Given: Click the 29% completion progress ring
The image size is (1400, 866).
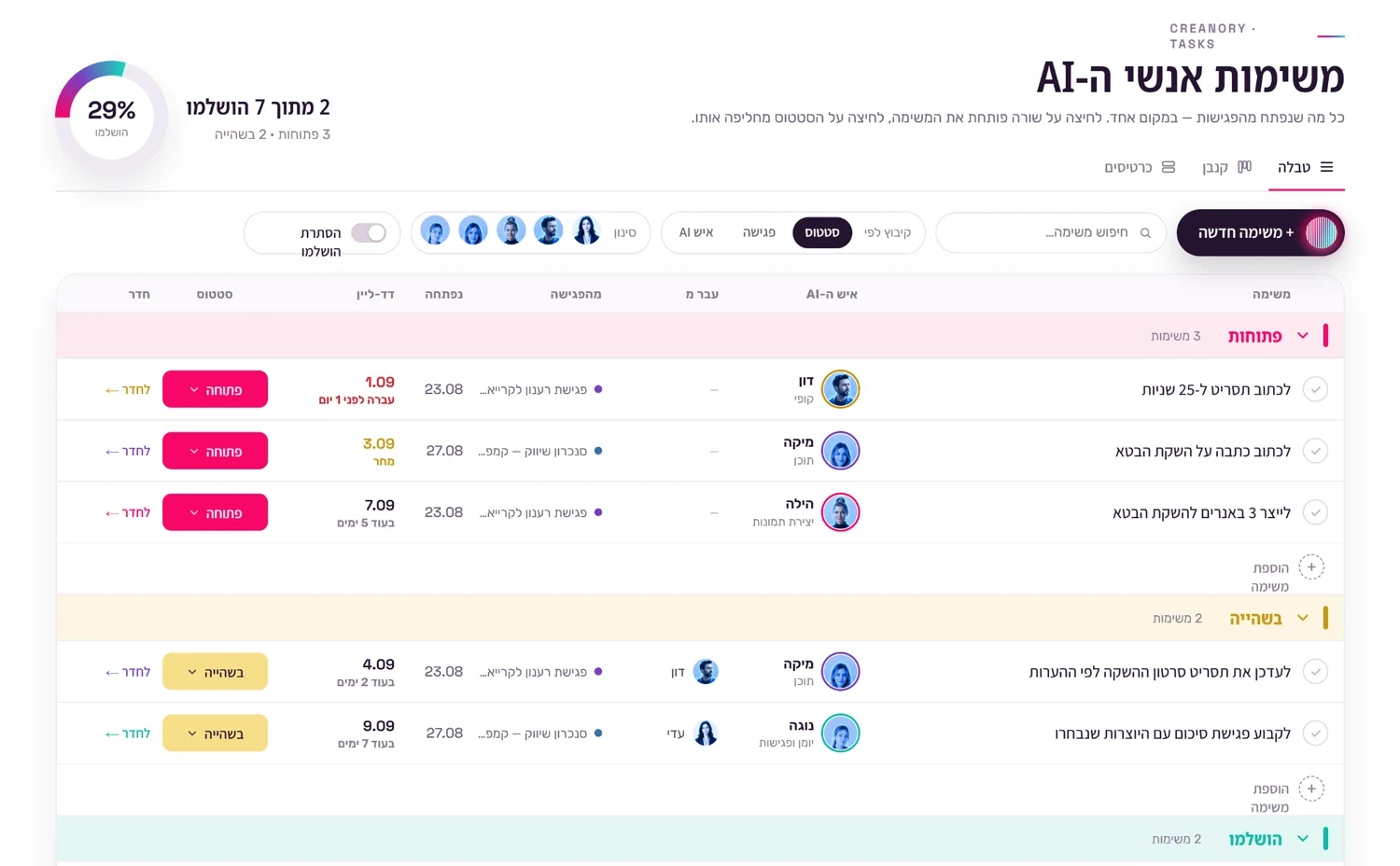Looking at the screenshot, I should tap(112, 117).
